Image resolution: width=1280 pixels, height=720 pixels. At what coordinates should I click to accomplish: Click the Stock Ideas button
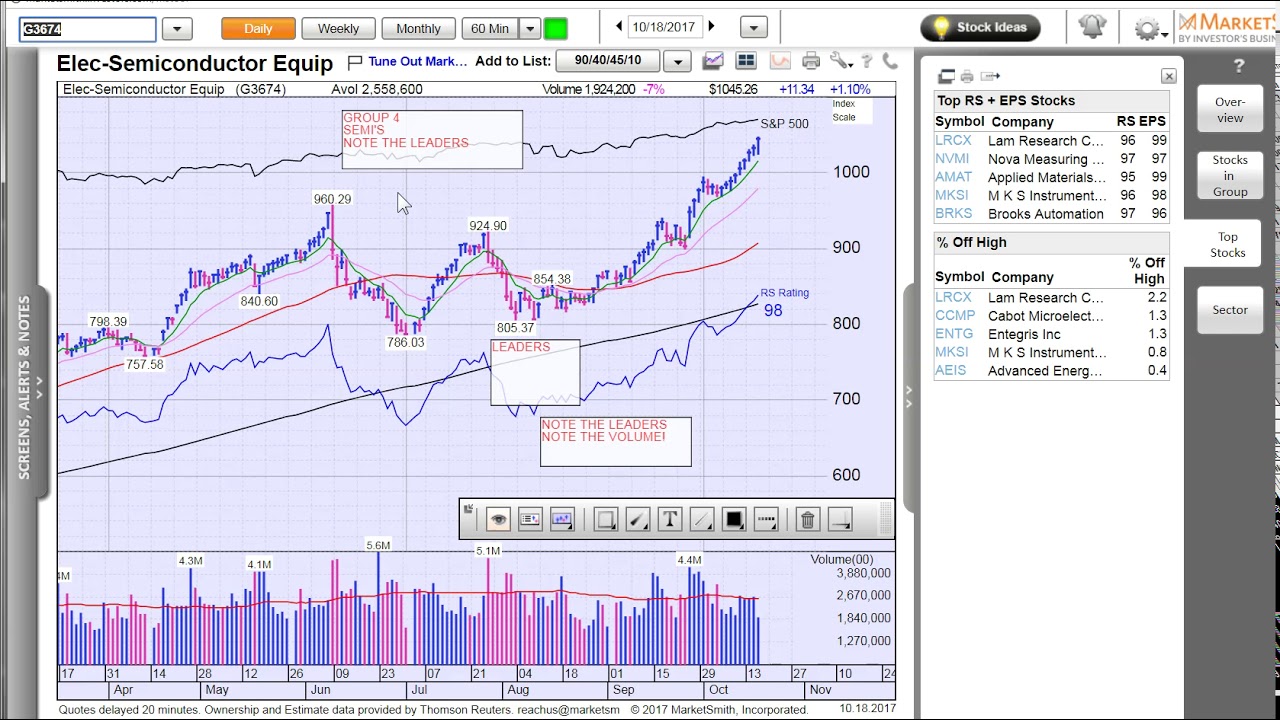coord(980,27)
